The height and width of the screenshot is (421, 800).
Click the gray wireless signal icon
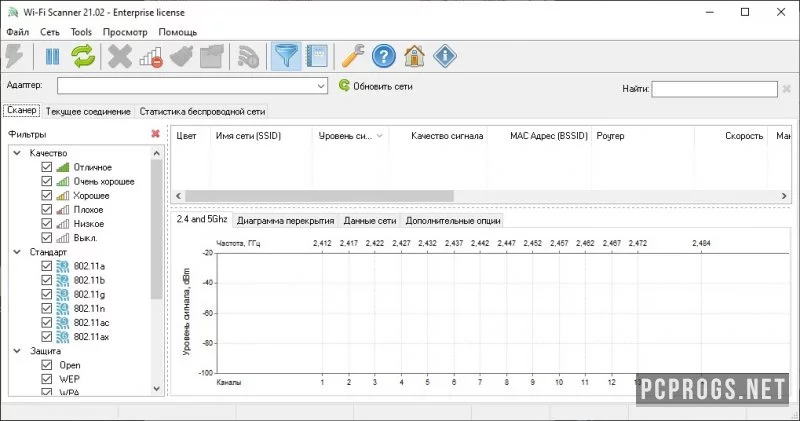coord(248,56)
